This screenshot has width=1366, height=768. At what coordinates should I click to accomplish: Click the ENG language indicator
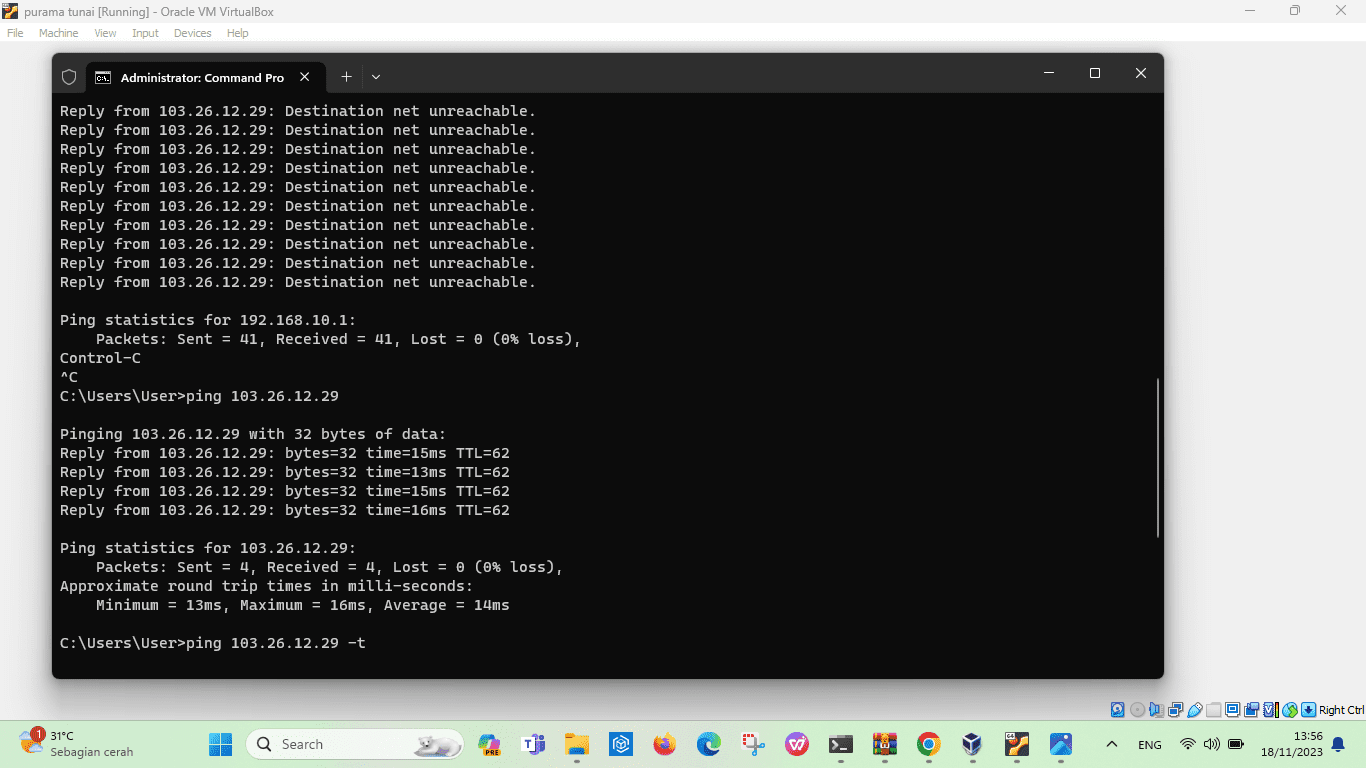(x=1150, y=745)
